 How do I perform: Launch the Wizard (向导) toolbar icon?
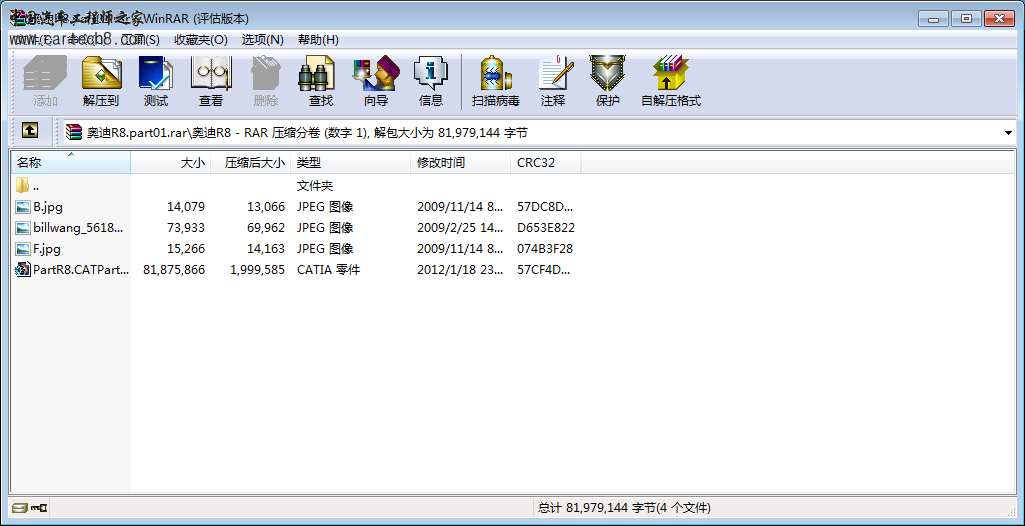[x=376, y=73]
